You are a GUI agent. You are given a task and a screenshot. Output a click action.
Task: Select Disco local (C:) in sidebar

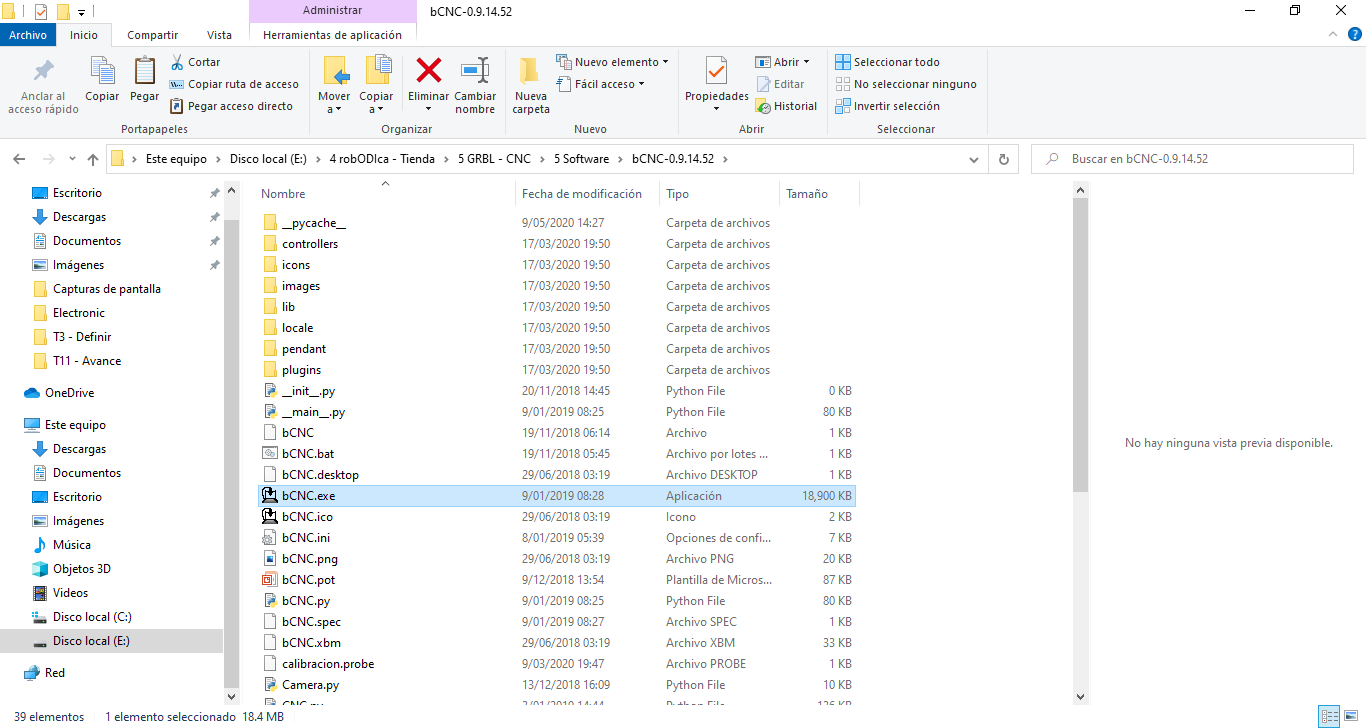pos(92,617)
